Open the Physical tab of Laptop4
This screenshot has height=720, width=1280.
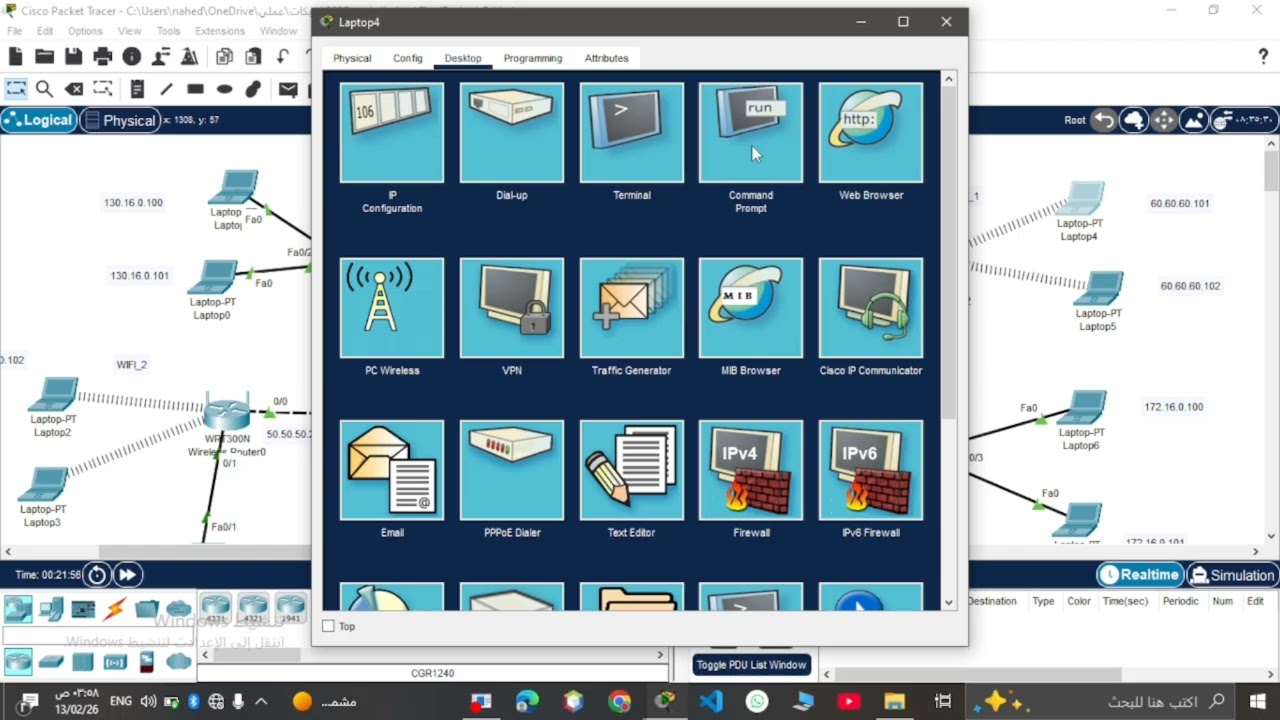pyautogui.click(x=352, y=58)
